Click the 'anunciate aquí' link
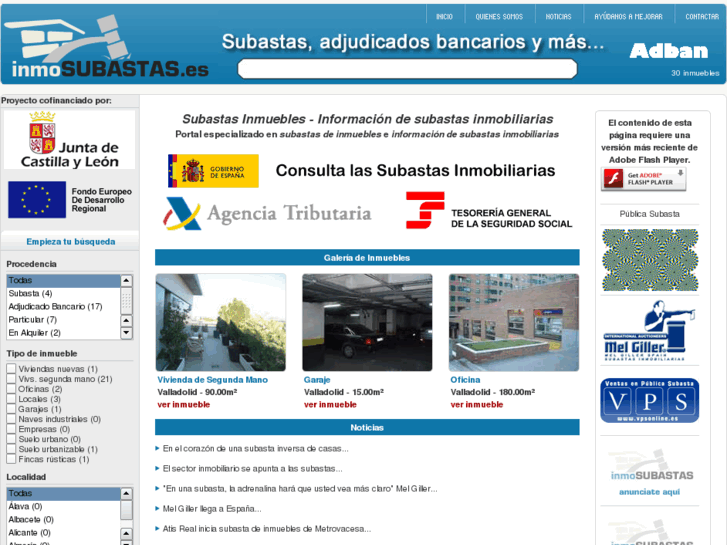The width and height of the screenshot is (727, 545). pyautogui.click(x=650, y=492)
